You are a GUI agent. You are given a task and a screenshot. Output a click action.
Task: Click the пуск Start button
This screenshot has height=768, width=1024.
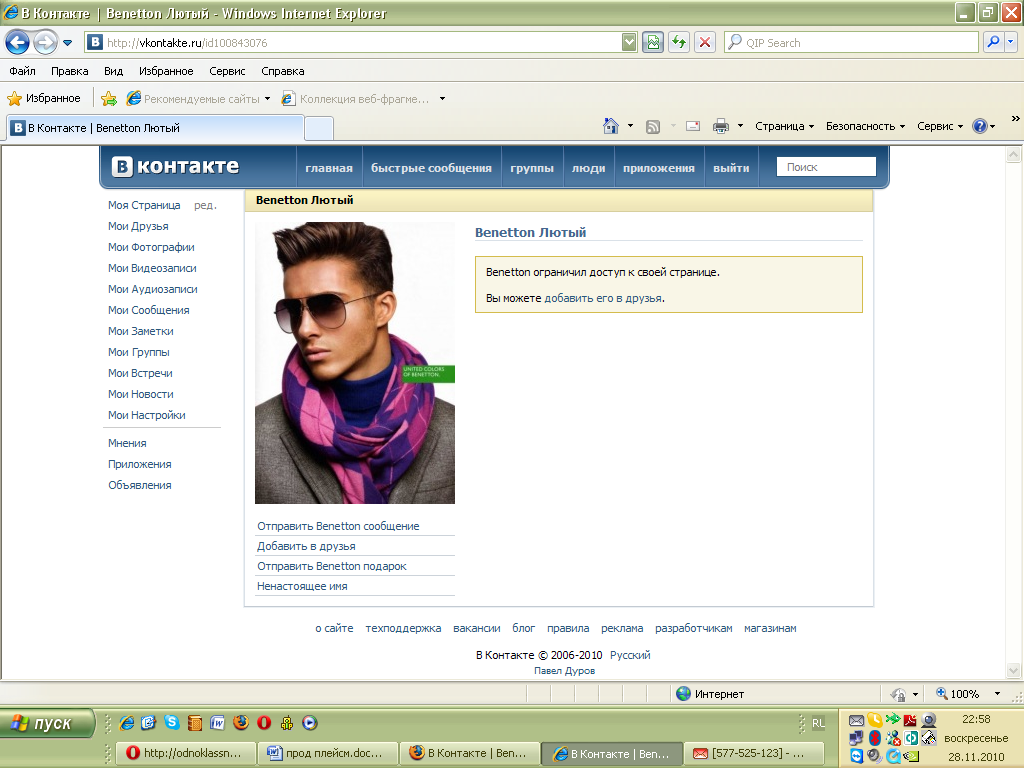pyautogui.click(x=46, y=723)
